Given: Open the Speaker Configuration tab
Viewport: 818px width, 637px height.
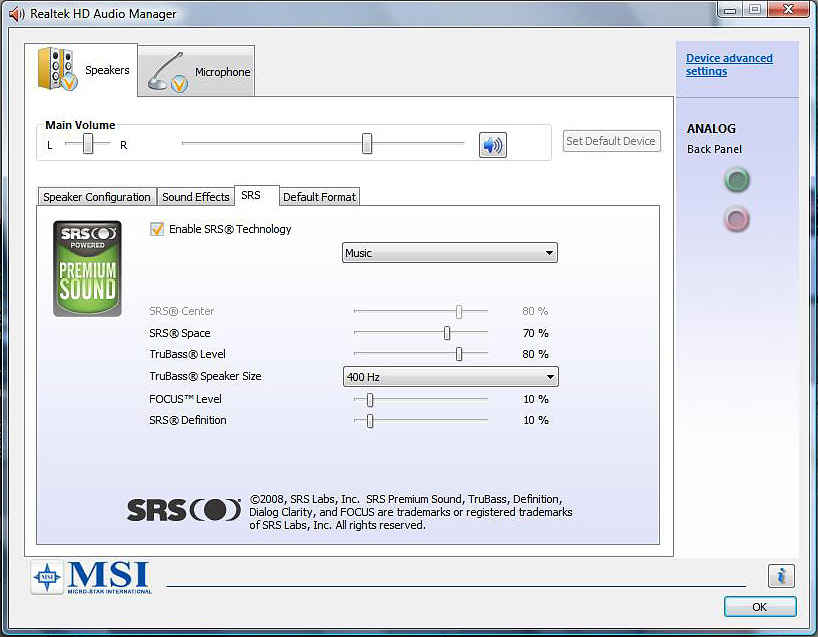Looking at the screenshot, I should coord(97,197).
